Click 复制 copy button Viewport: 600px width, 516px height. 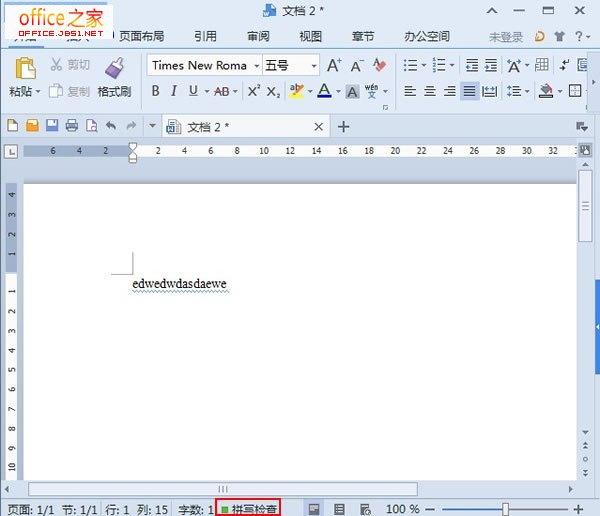click(69, 91)
